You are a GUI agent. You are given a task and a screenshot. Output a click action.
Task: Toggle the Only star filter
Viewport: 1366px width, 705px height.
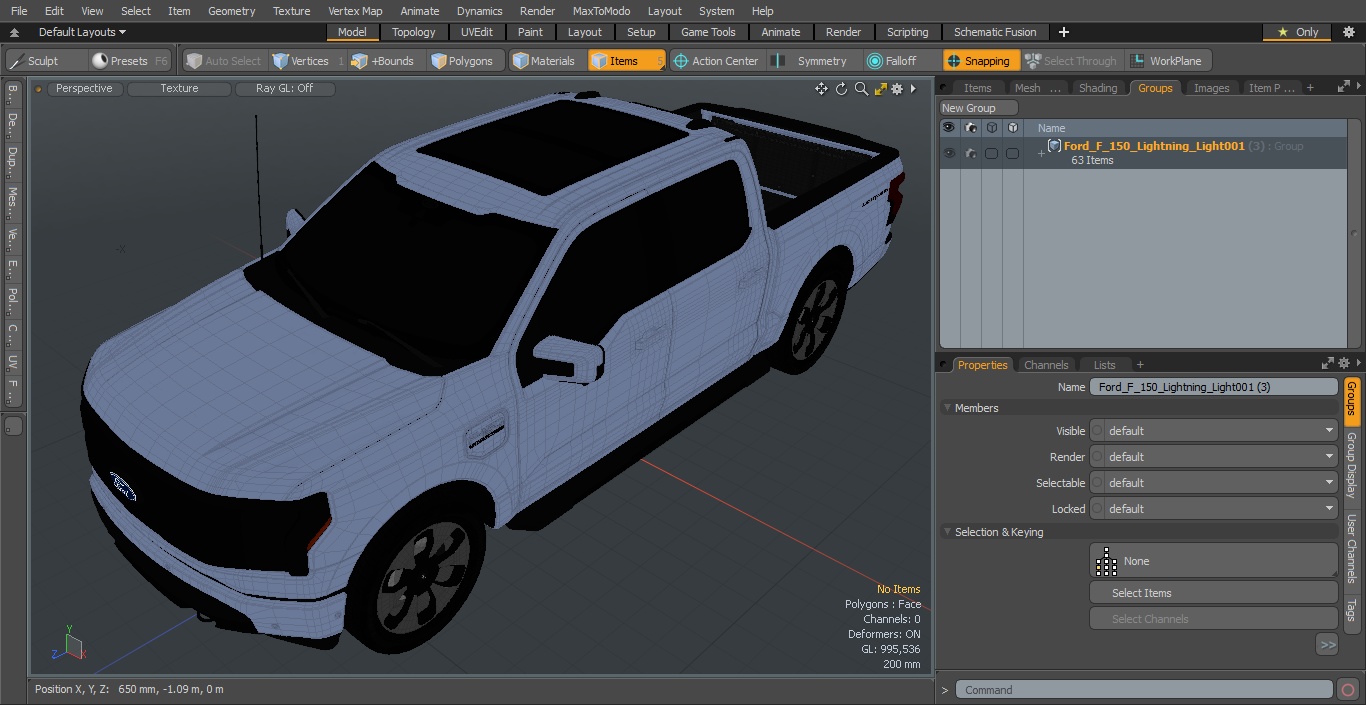(1298, 32)
